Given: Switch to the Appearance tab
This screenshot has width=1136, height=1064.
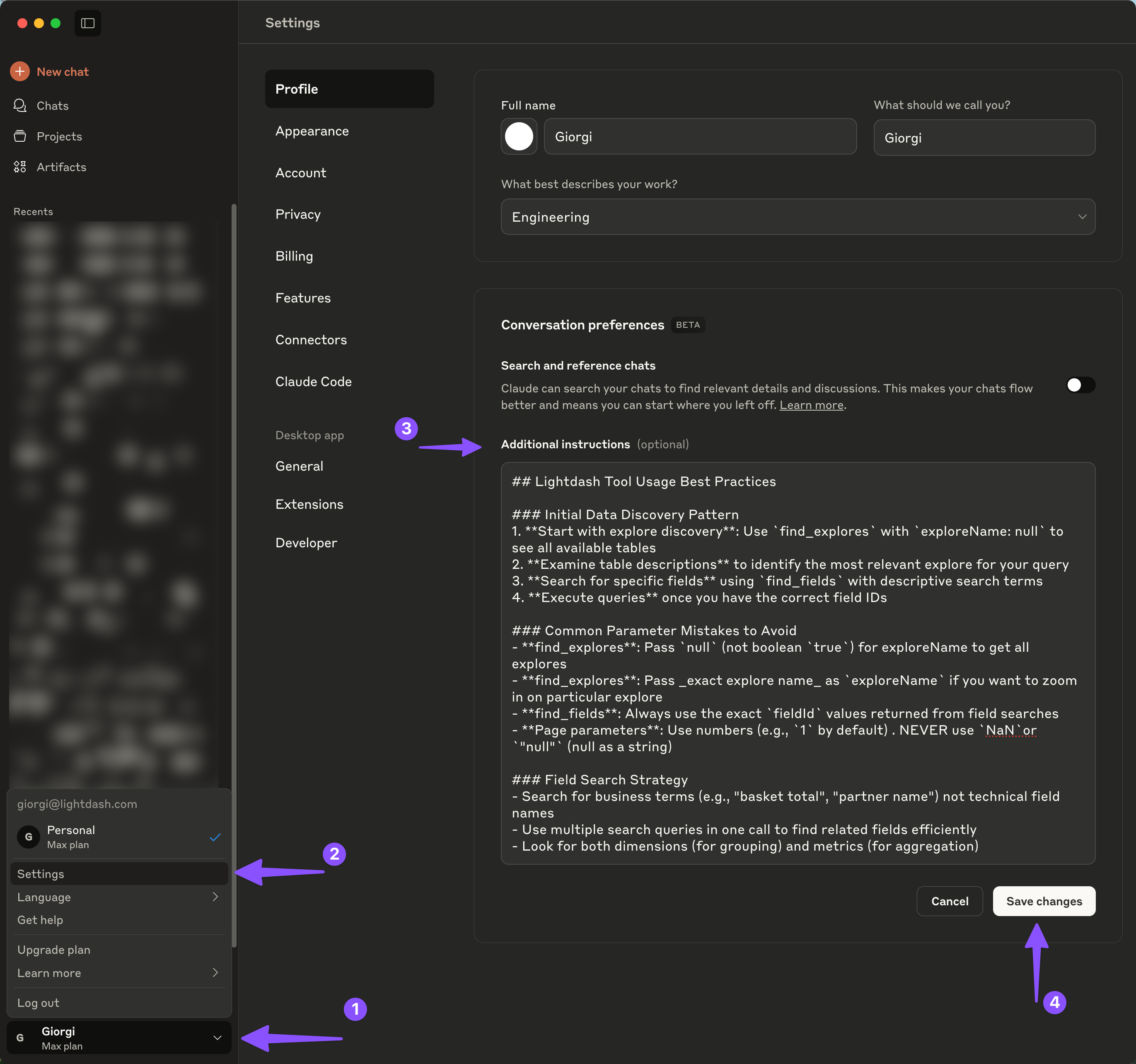Looking at the screenshot, I should (312, 131).
